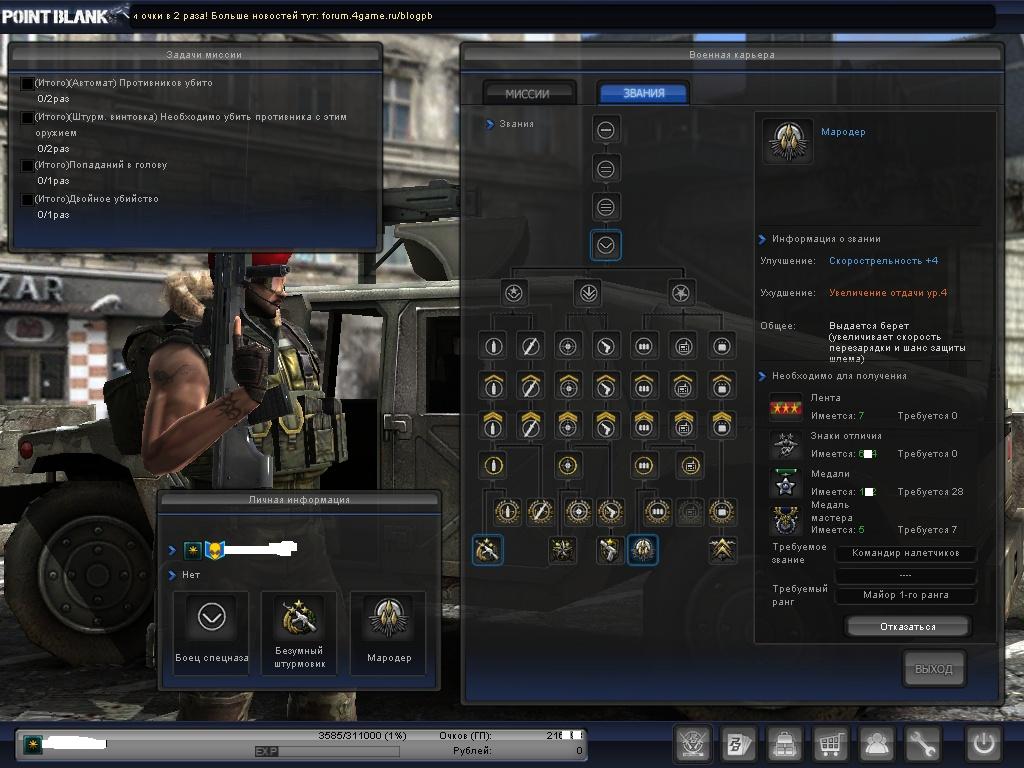This screenshot has height=768, width=1024.
Task: Open the clan emblem button in bottom bar
Action: pos(692,743)
